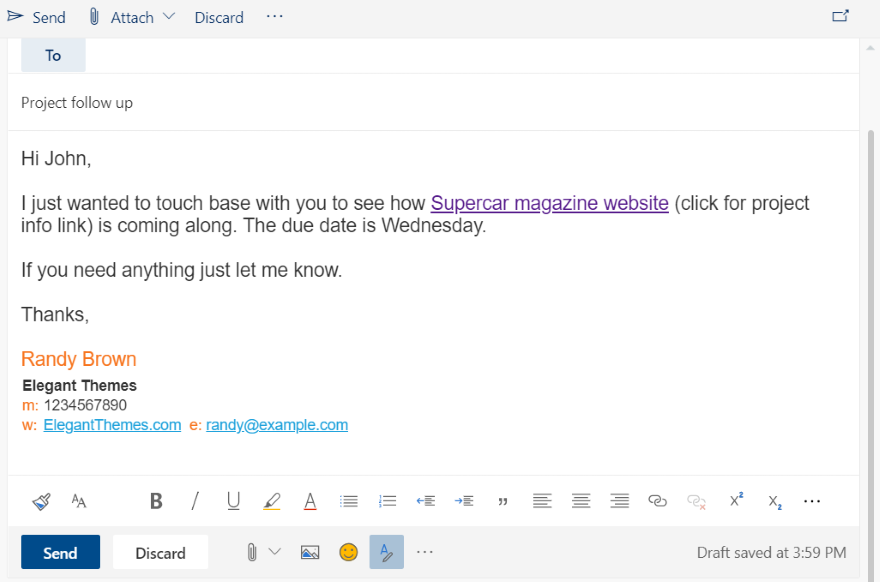The image size is (880, 582).
Task: Open the ElegantThemes.com signature link
Action: point(112,425)
